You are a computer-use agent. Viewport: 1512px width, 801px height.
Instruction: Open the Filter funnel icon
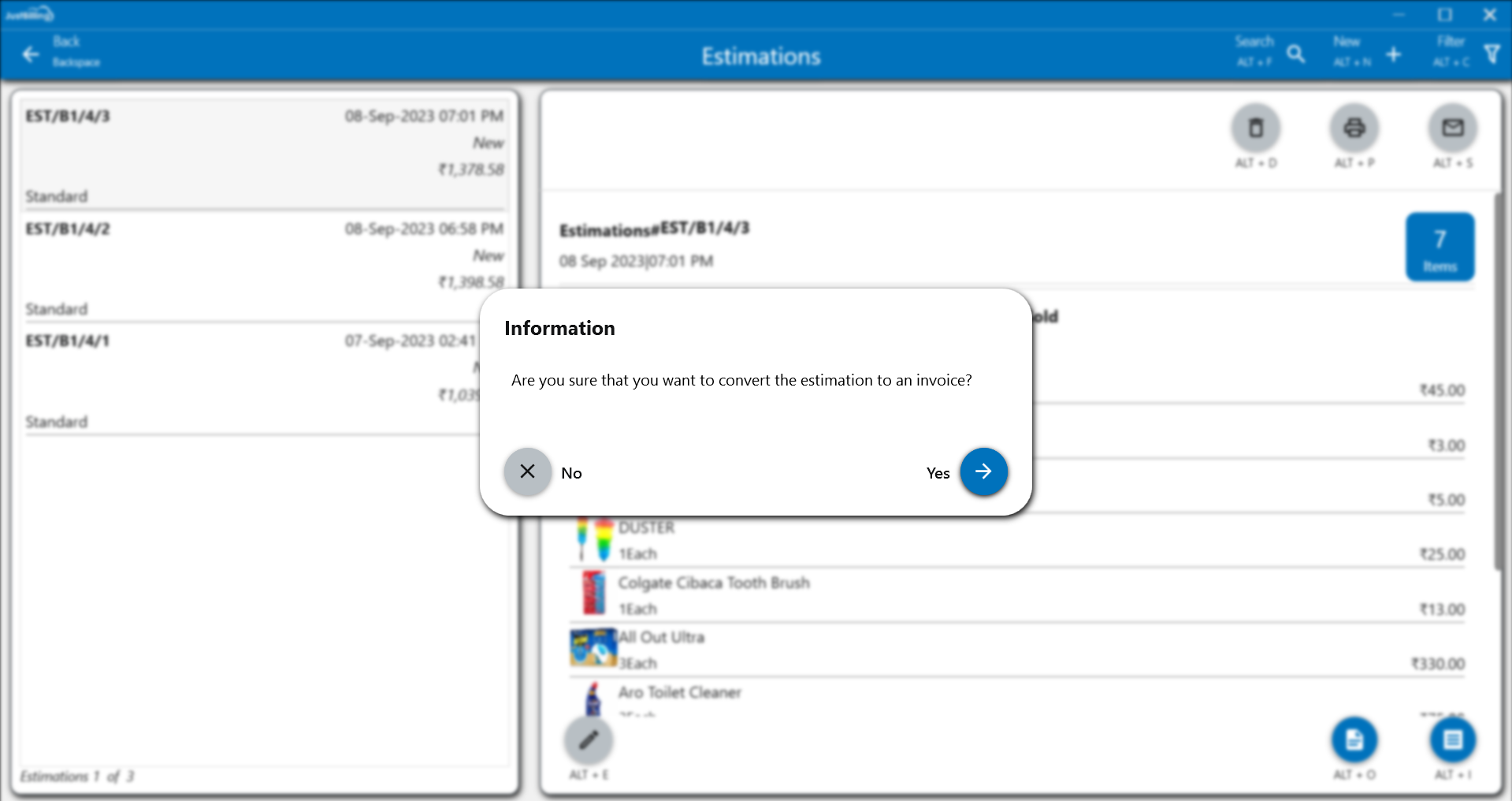pos(1492,54)
